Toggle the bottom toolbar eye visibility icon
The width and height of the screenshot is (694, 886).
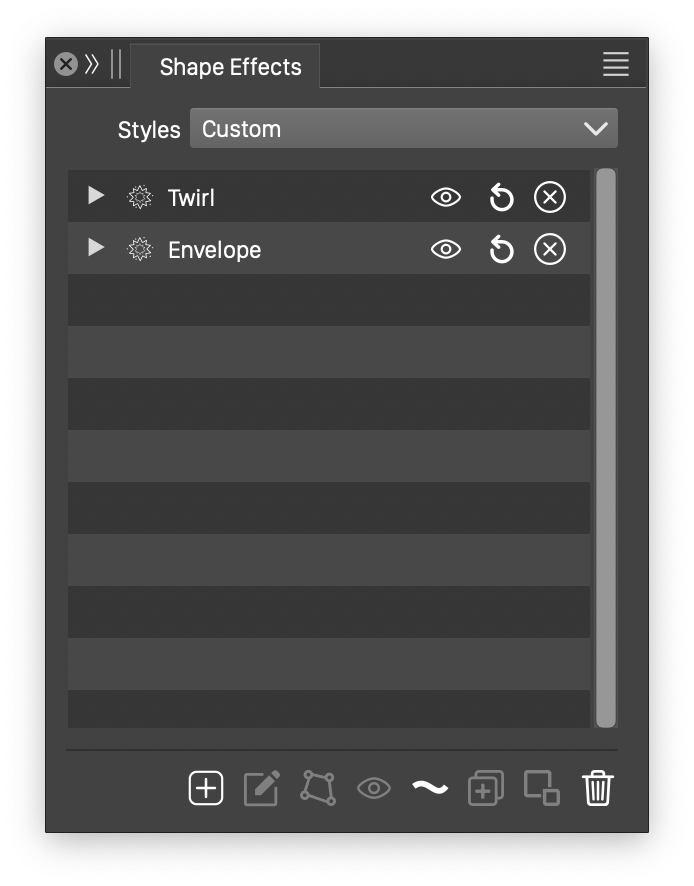click(x=374, y=788)
